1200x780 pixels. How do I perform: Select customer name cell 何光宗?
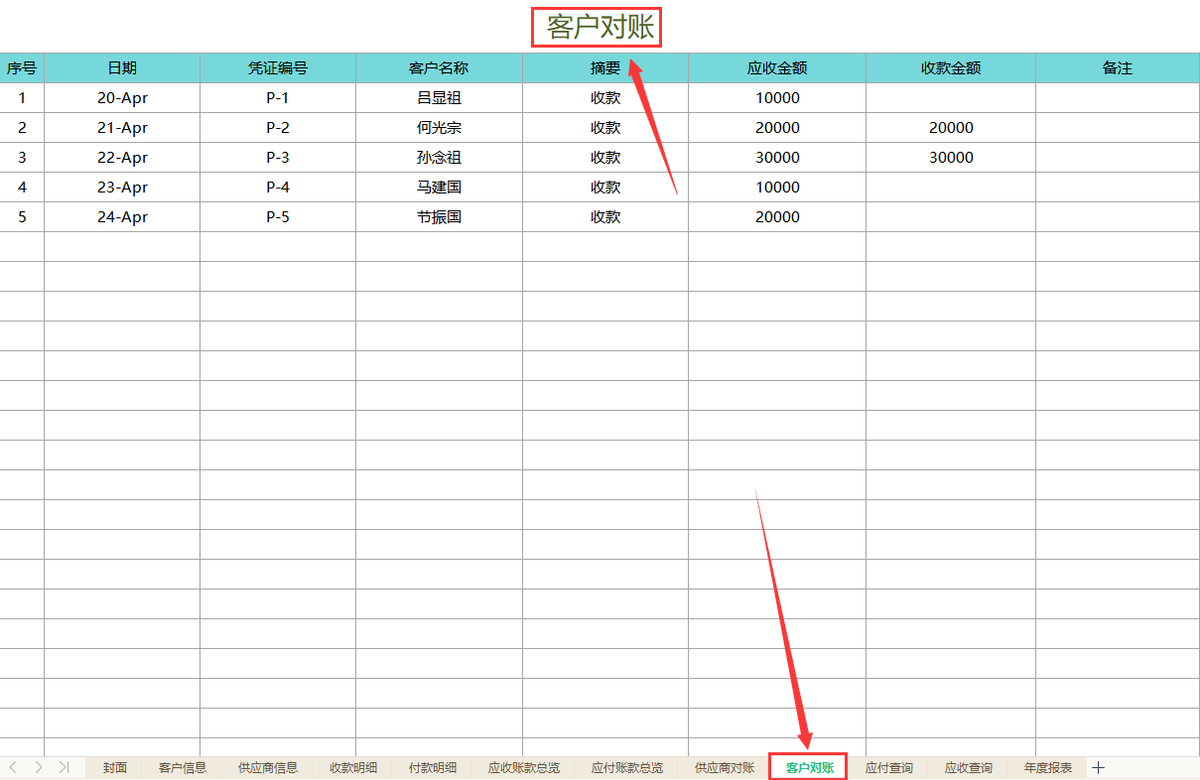coord(439,128)
